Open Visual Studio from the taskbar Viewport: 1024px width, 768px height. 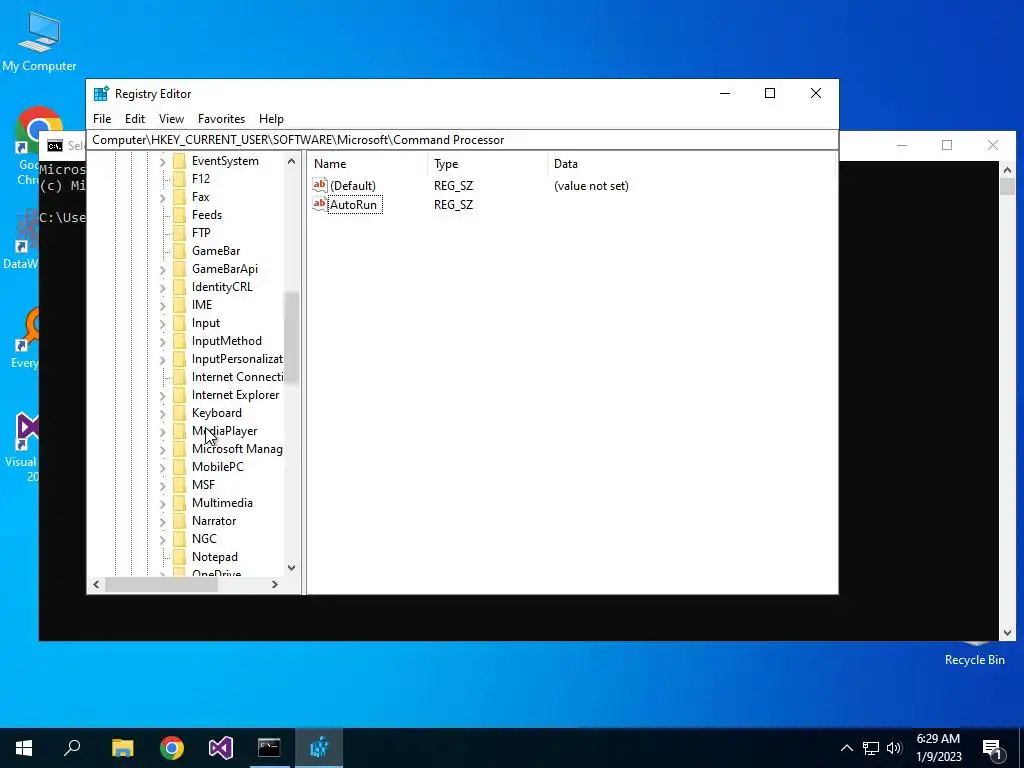pos(221,748)
